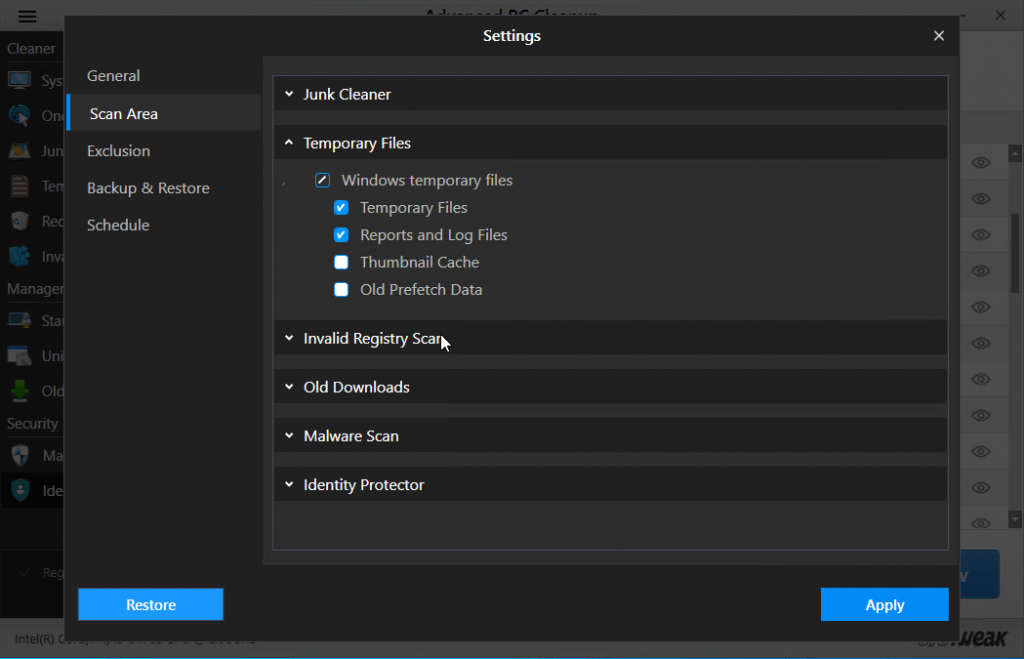Click scrollbar up arrow in background window
The height and width of the screenshot is (659, 1024).
(x=1015, y=154)
